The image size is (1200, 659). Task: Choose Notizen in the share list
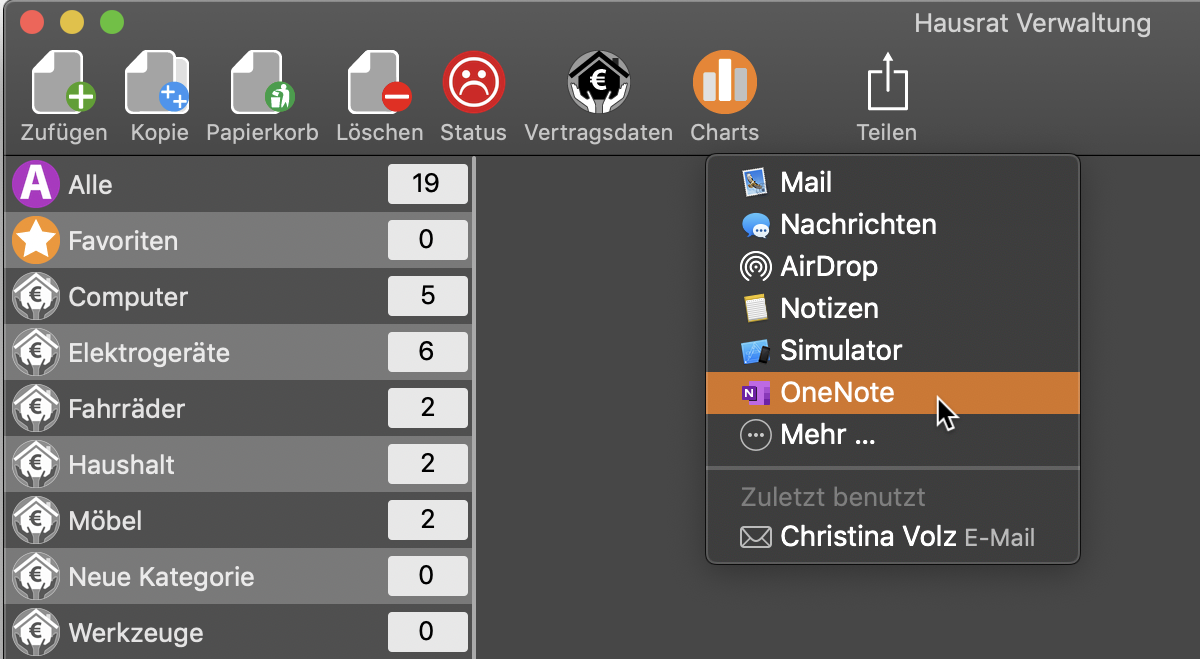pos(893,309)
